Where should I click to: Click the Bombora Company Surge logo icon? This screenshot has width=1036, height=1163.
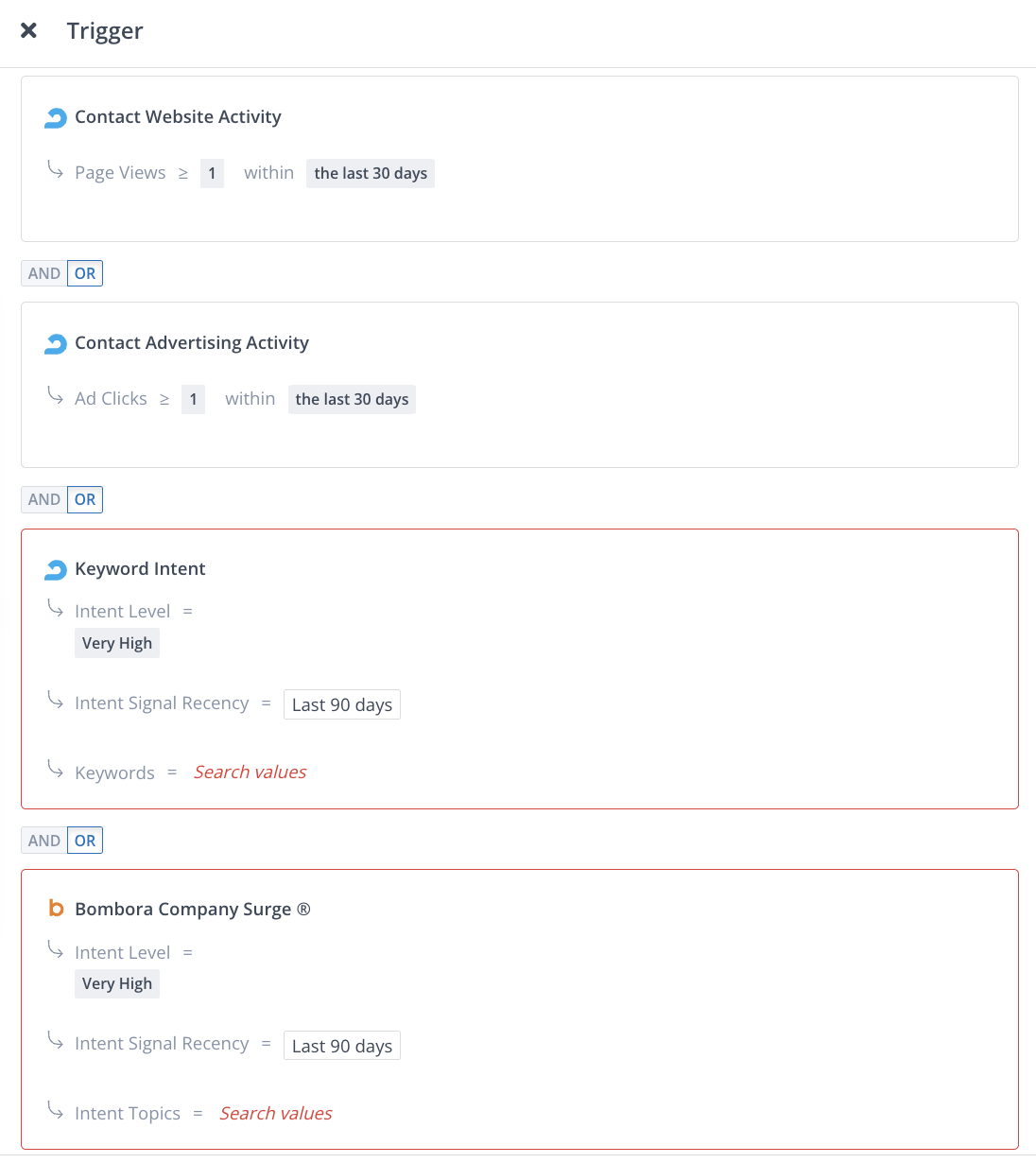pos(56,909)
